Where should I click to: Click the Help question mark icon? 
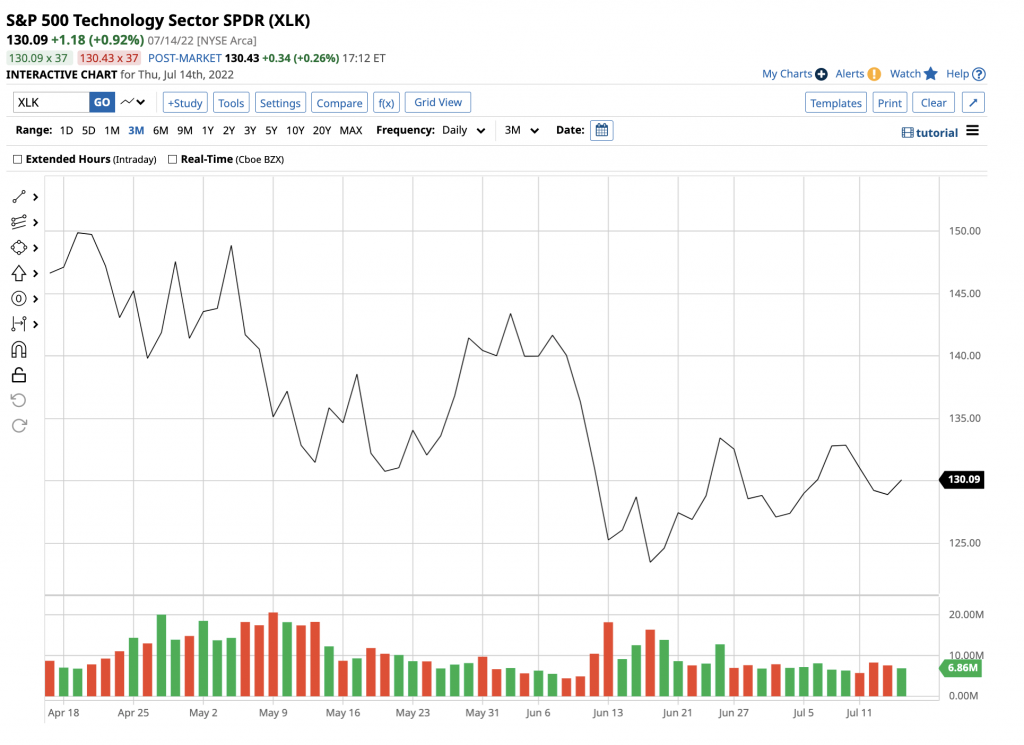(978, 74)
